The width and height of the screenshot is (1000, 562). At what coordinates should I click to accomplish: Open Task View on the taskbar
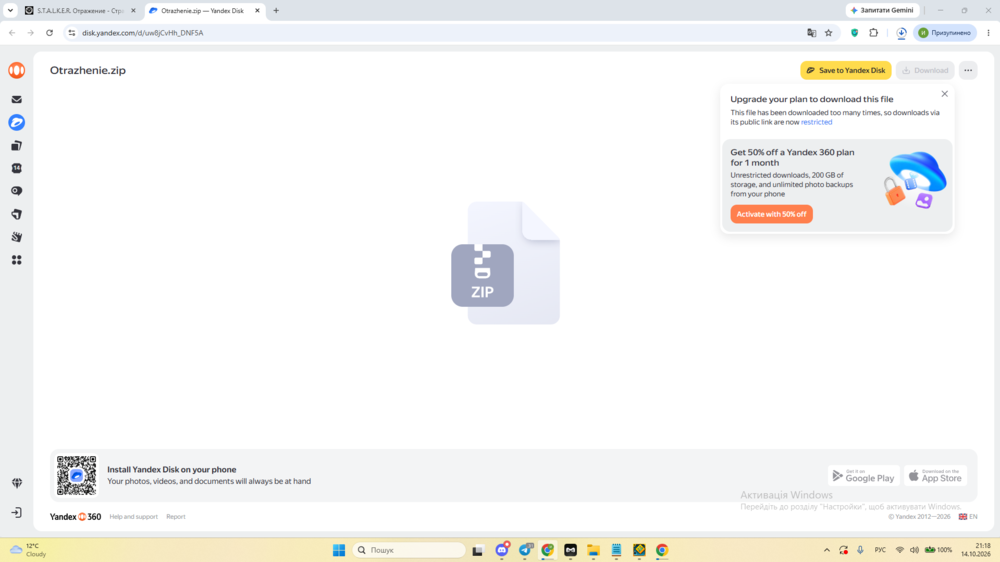click(478, 550)
